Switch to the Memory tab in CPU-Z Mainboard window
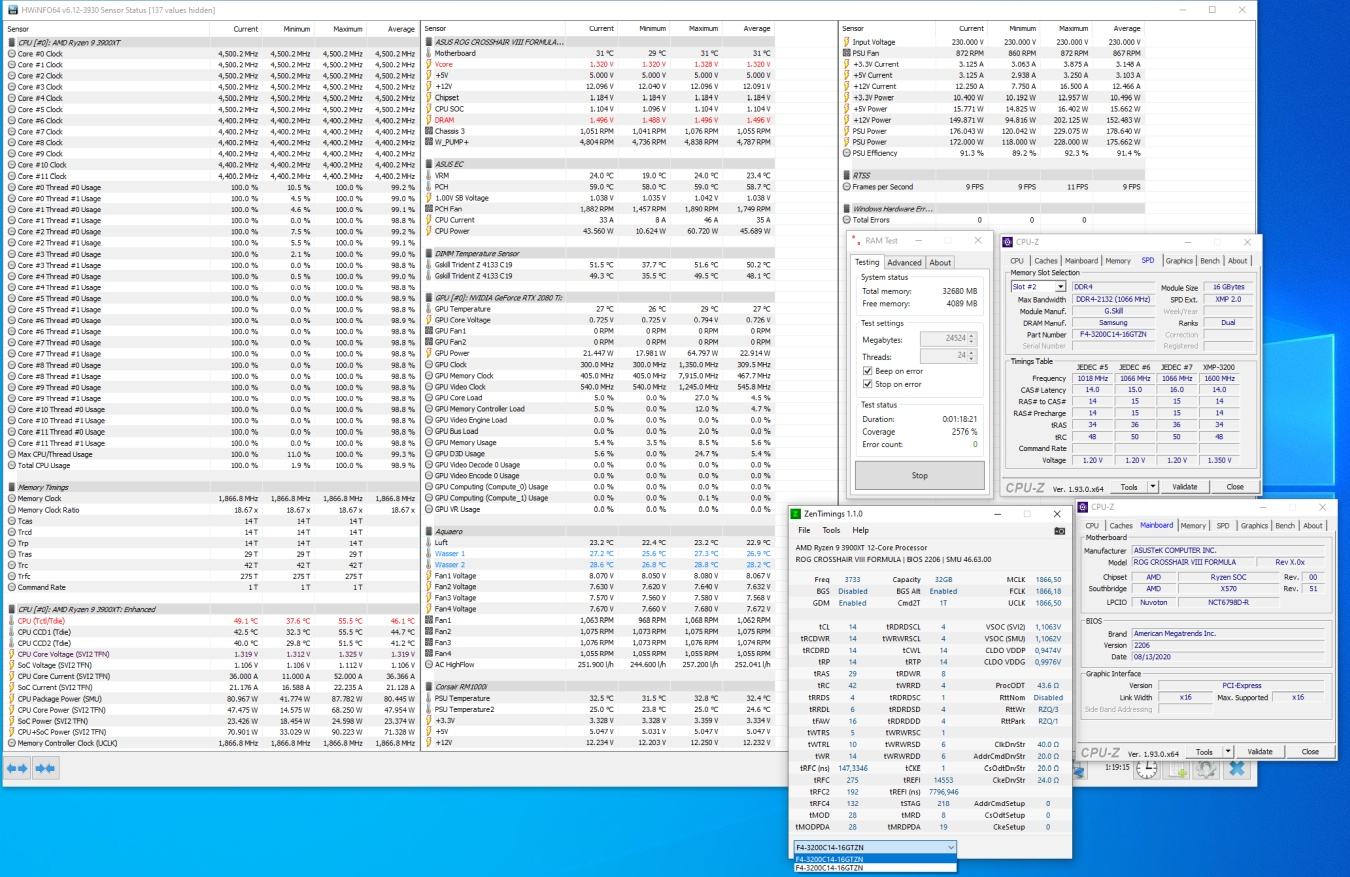Image resolution: width=1350 pixels, height=877 pixels. [1193, 525]
